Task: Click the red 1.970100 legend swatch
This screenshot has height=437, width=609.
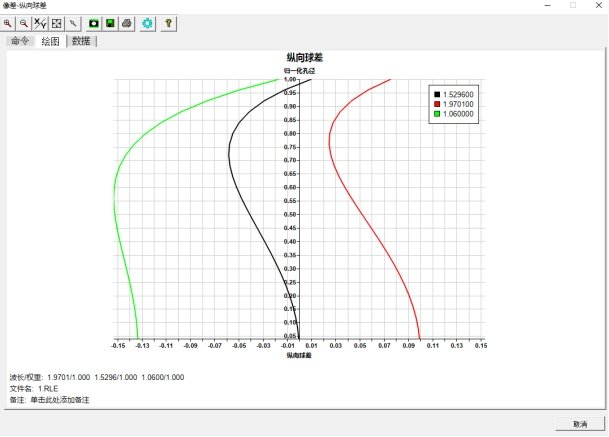Action: (437, 104)
